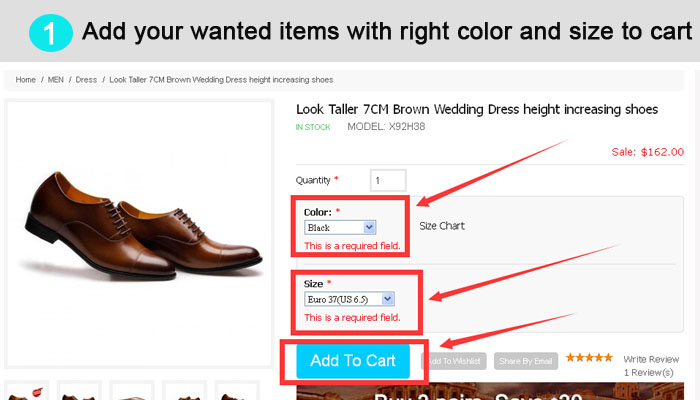Click Add To Wishlist button
700x400 pixels.
(x=454, y=361)
